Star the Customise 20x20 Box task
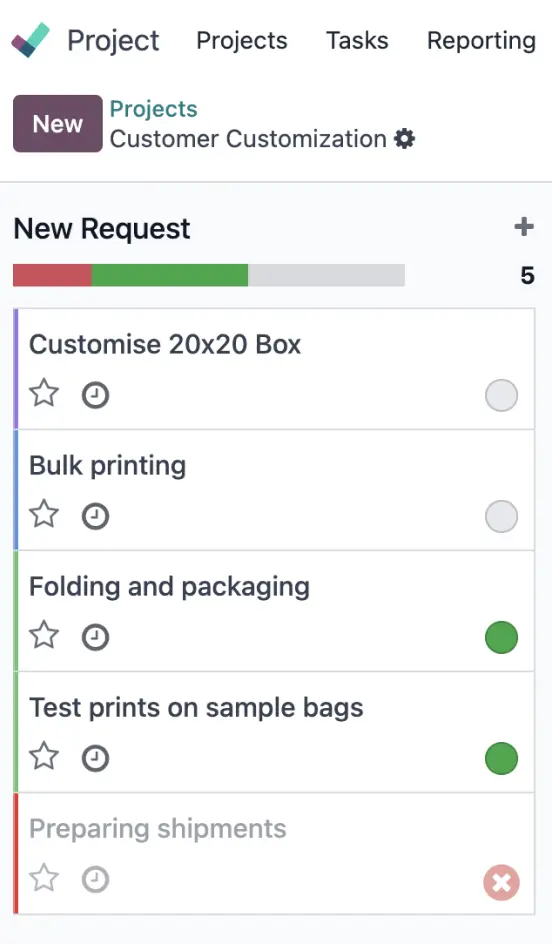Screen dimensions: 552x944 click(x=45, y=394)
